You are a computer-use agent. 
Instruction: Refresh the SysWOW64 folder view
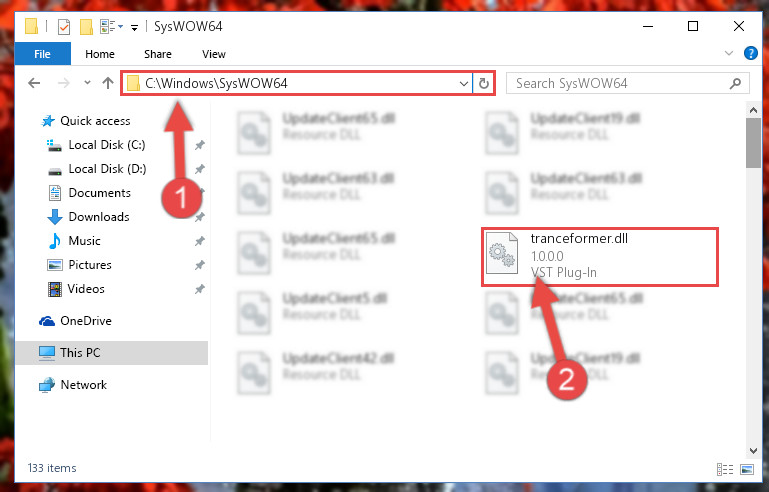pyautogui.click(x=484, y=83)
